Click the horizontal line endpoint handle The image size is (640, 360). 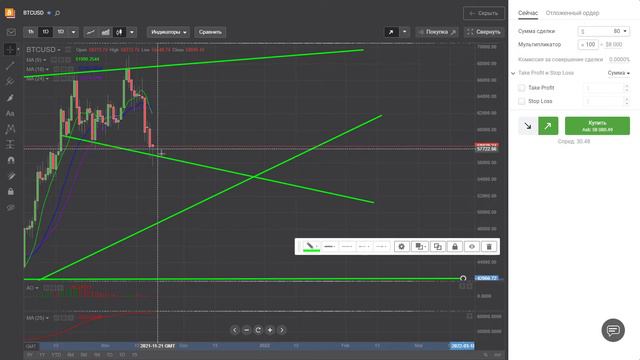point(463,278)
